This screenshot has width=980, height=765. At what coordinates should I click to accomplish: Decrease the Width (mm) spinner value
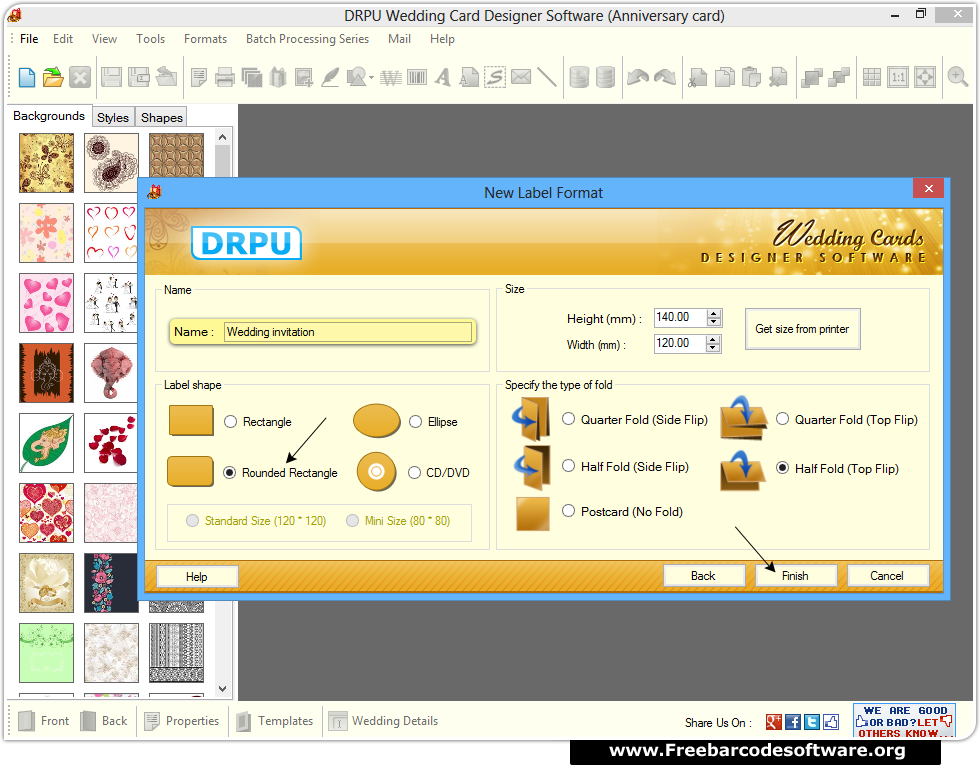(x=713, y=348)
